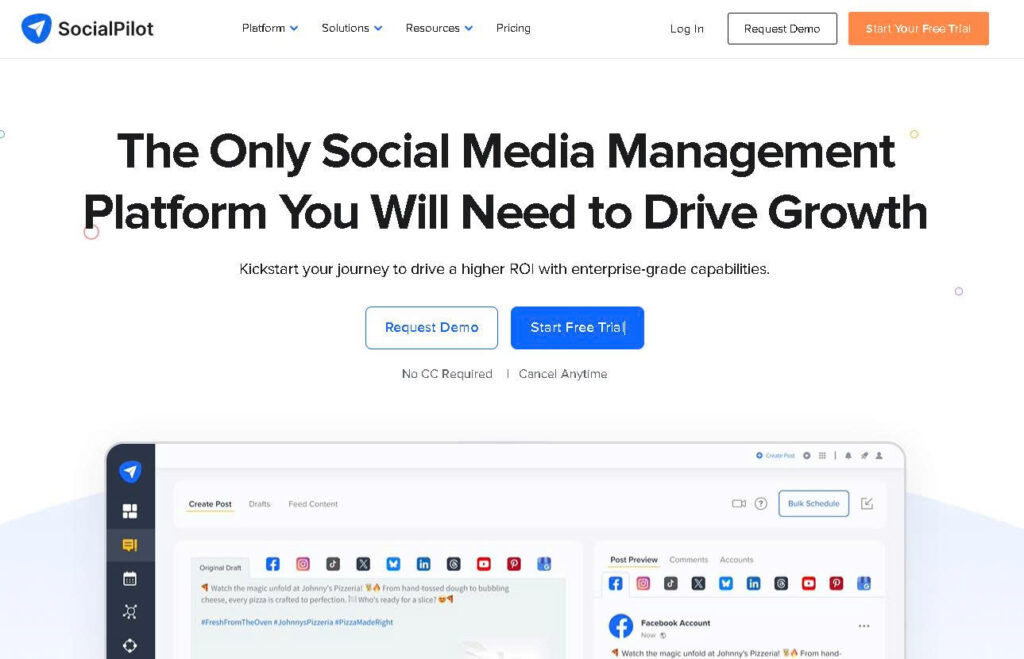Open the dashboard grid icon in the sidebar

(130, 511)
